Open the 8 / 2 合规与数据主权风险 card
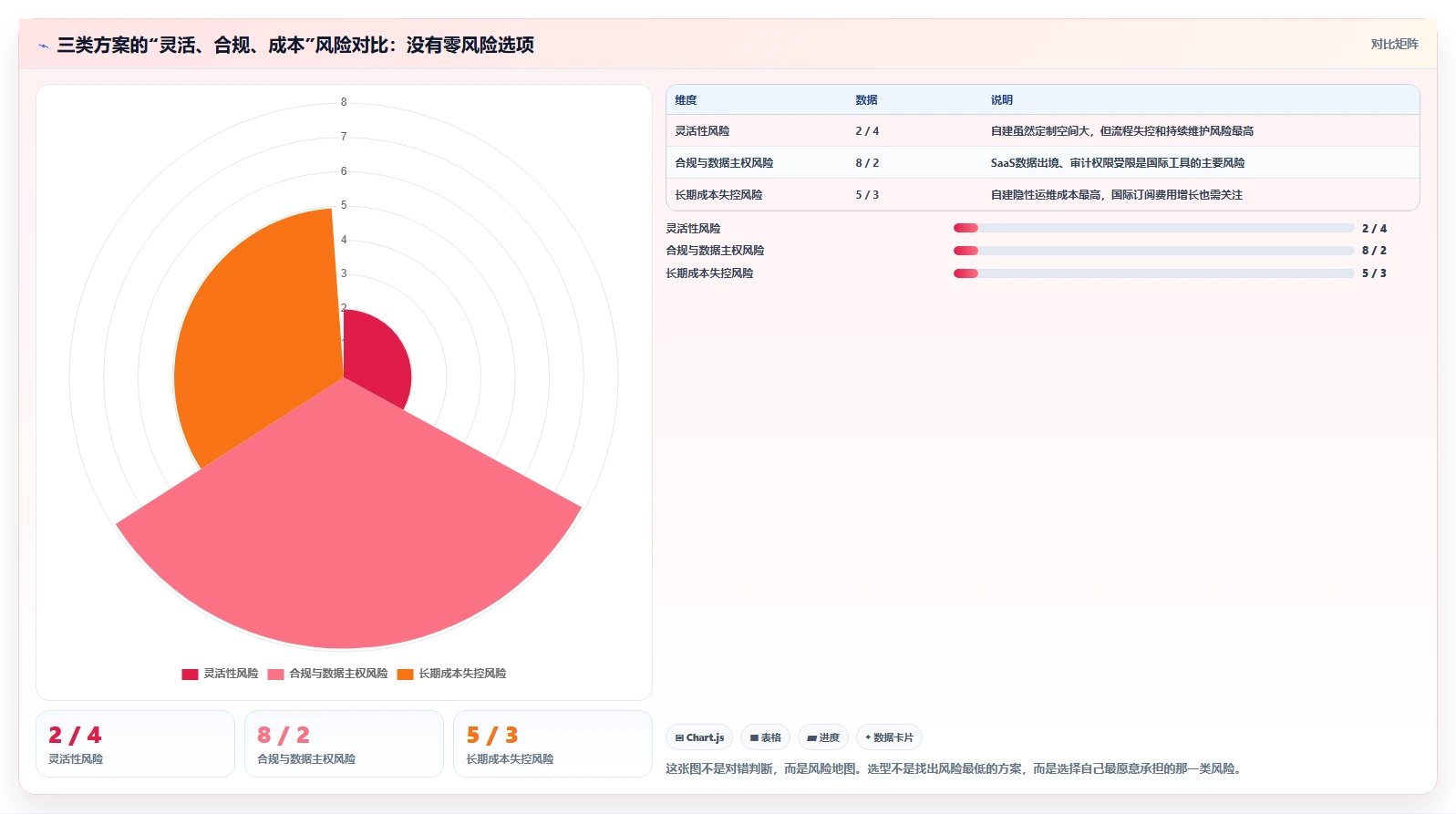This screenshot has height=814, width=1456. (x=344, y=744)
